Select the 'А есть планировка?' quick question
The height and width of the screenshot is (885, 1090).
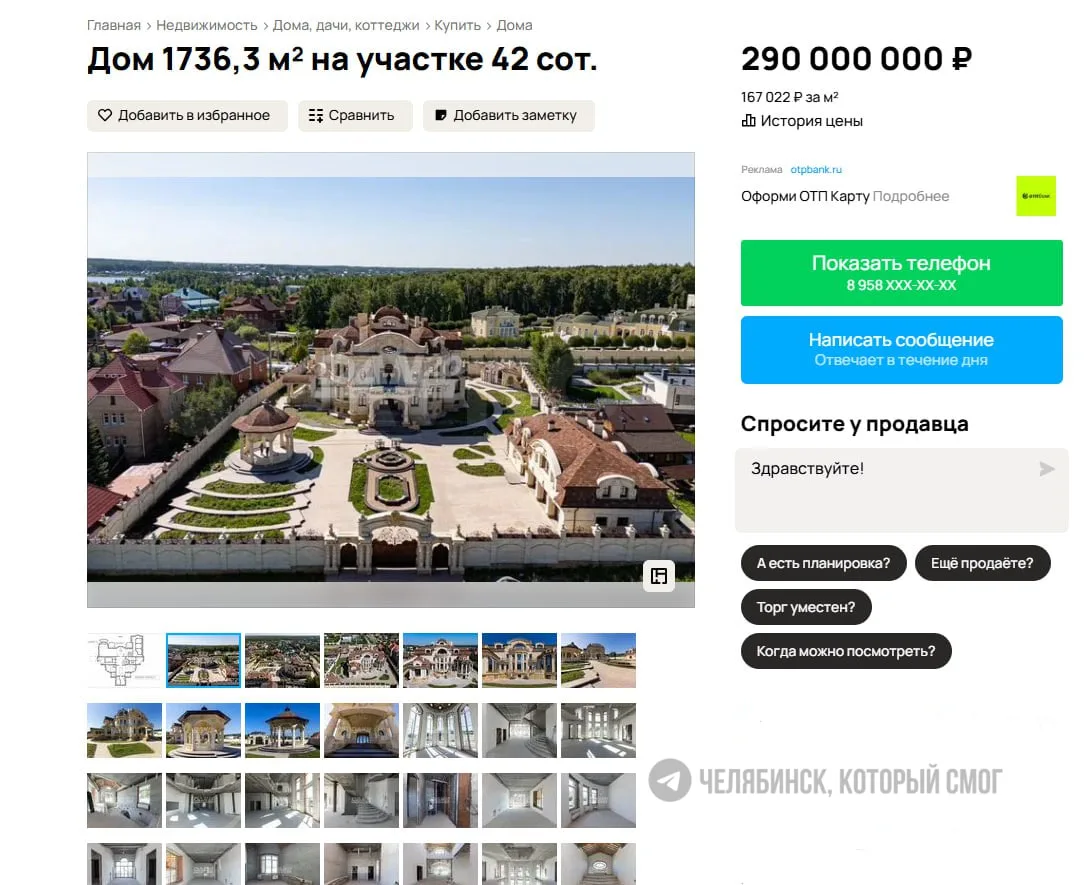tap(824, 563)
